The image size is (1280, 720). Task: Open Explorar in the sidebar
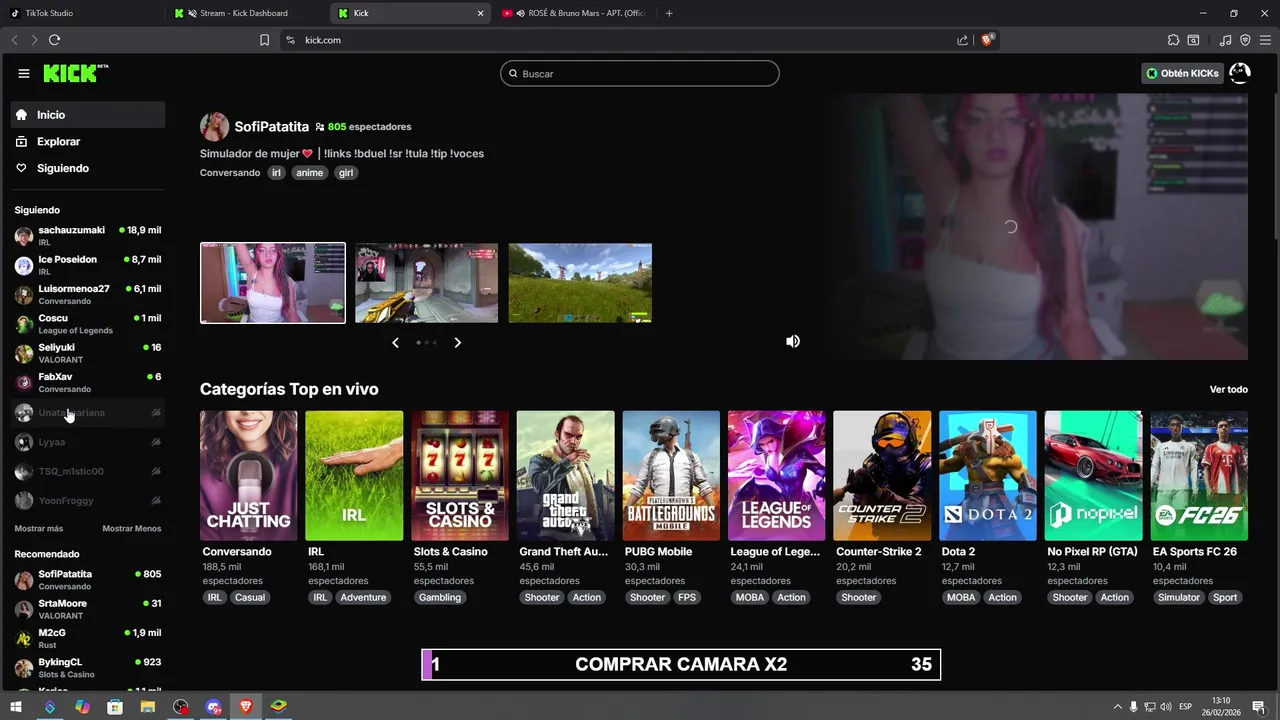pyautogui.click(x=88, y=142)
